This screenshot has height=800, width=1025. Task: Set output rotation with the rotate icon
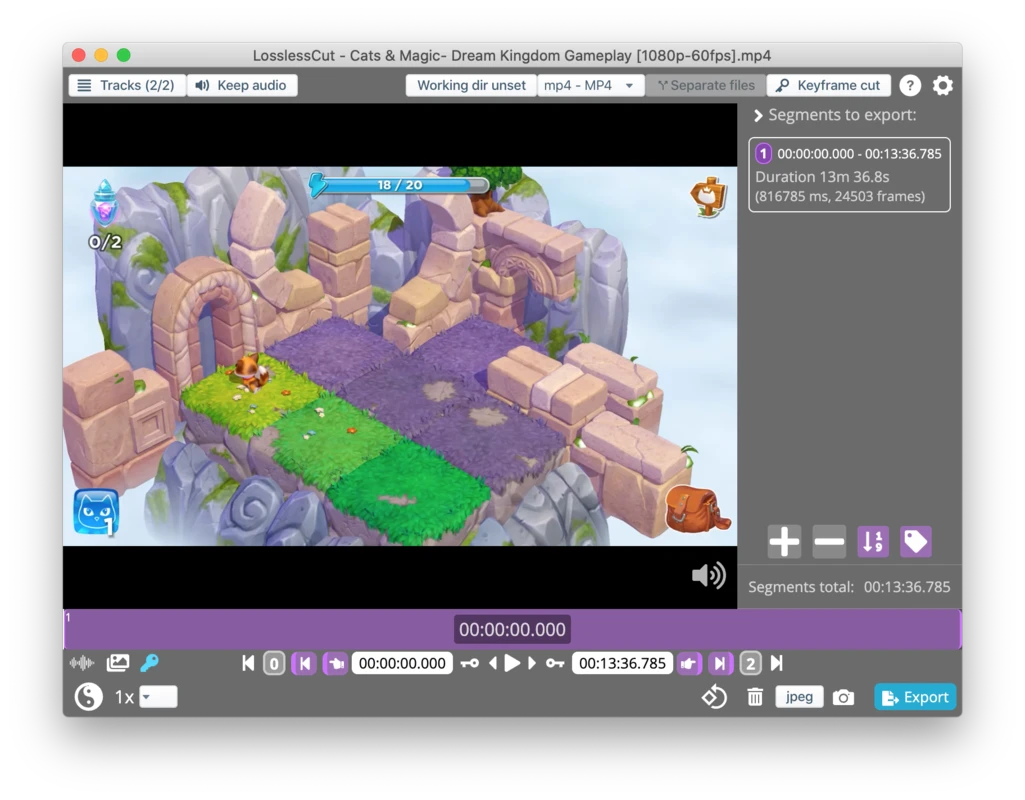click(x=714, y=697)
